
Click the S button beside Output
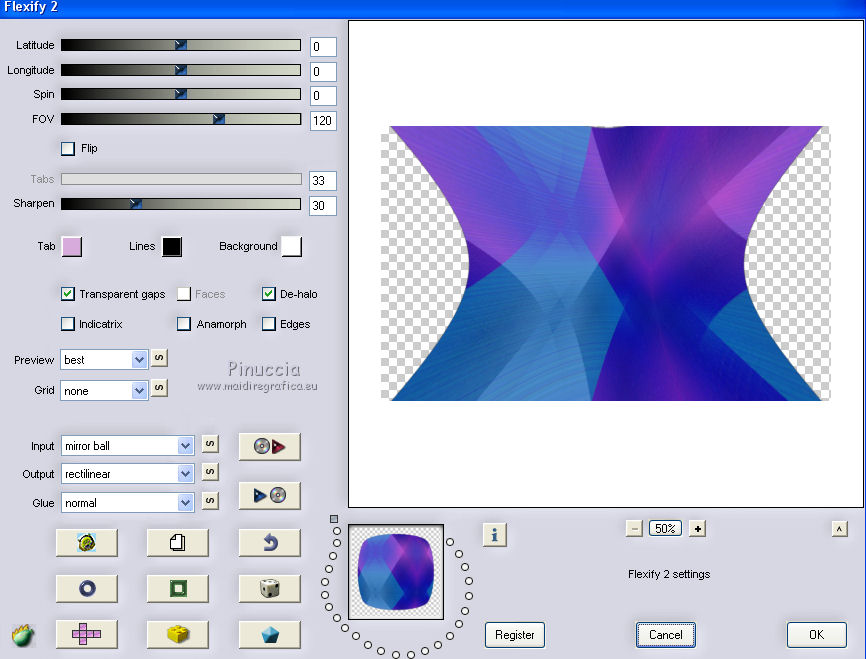pyautogui.click(x=210, y=472)
